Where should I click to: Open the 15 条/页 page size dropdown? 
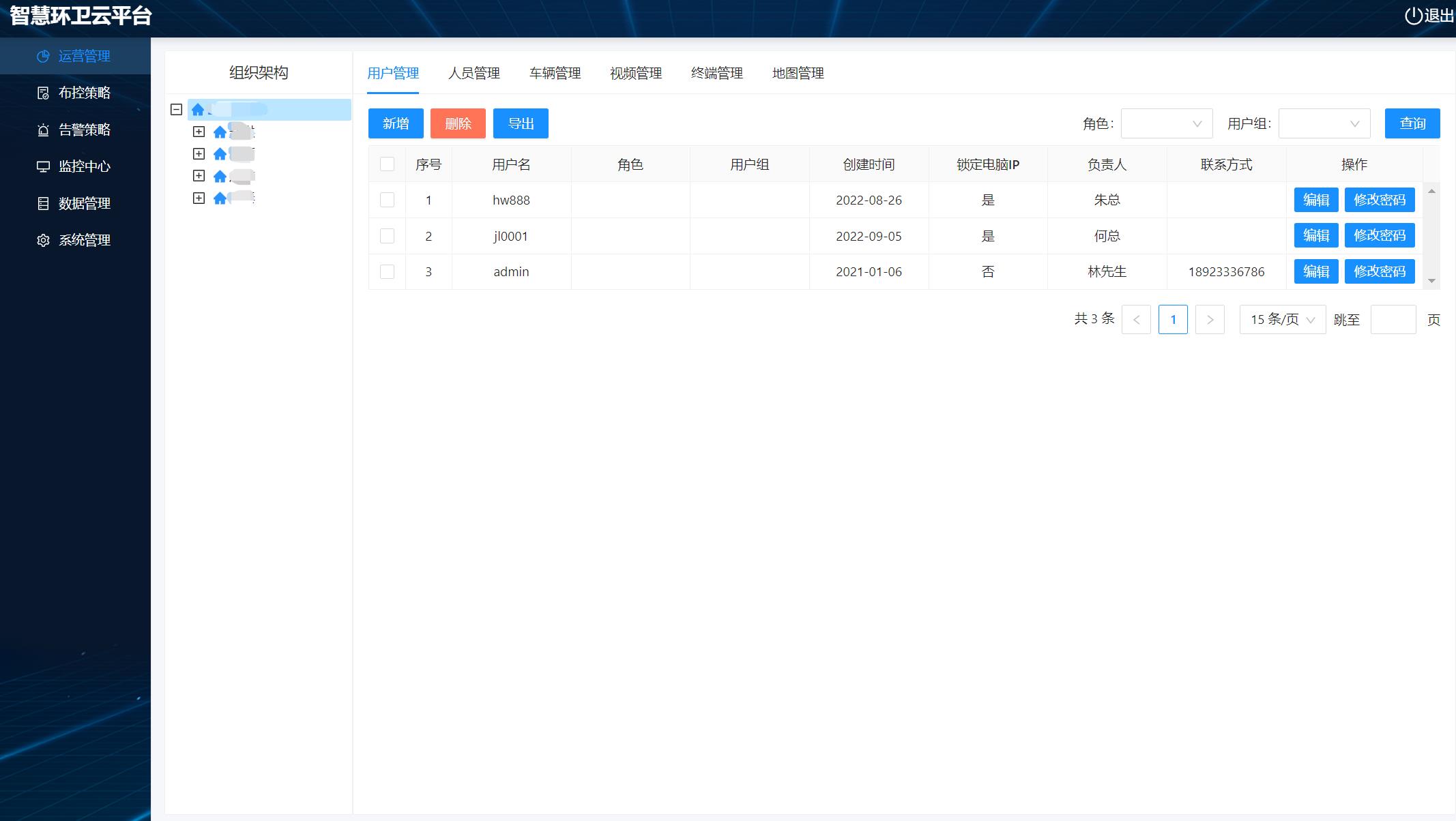(x=1283, y=319)
